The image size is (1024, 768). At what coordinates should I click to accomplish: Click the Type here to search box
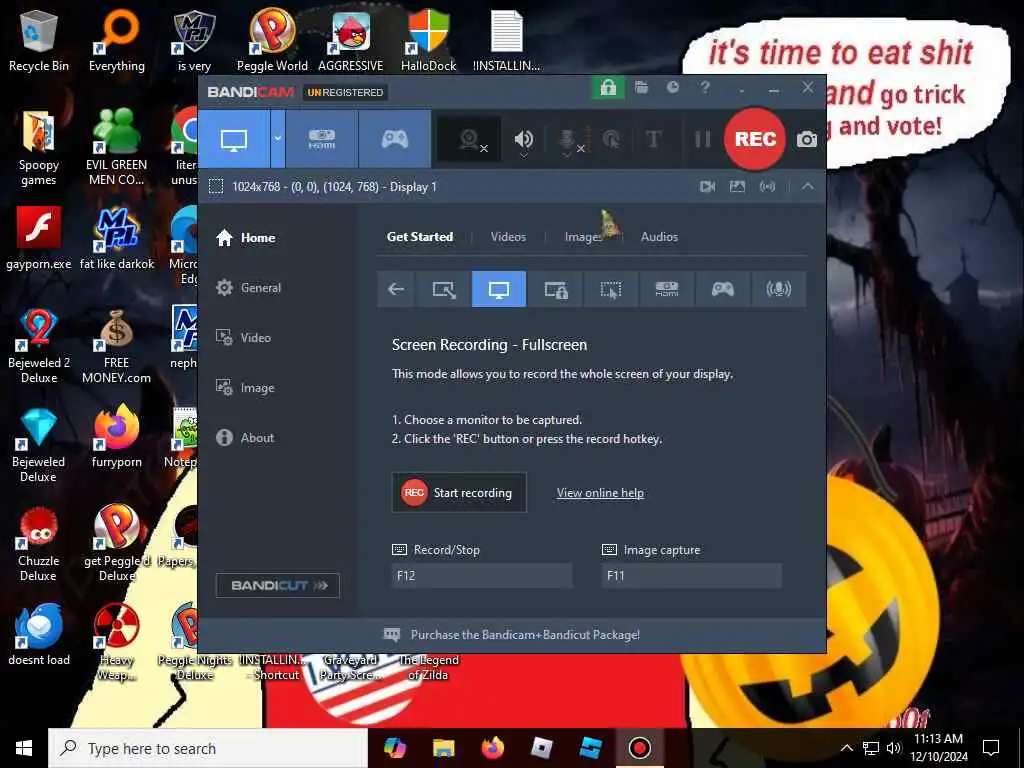coord(208,748)
